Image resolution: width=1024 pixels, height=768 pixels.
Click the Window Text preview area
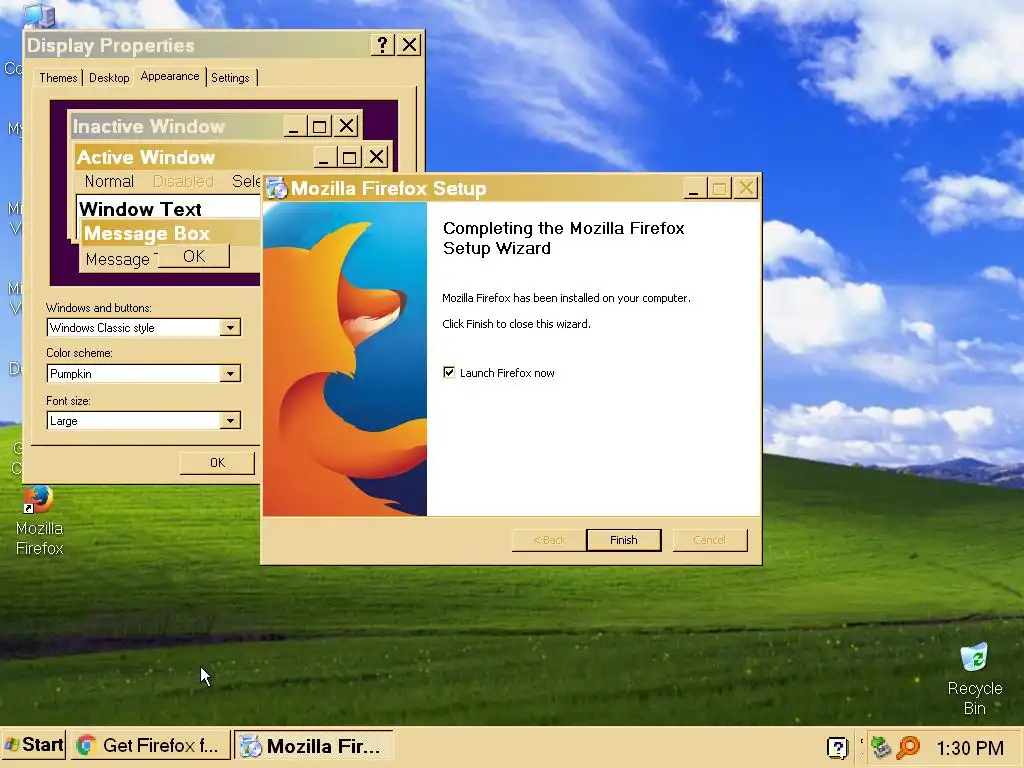[x=168, y=209]
